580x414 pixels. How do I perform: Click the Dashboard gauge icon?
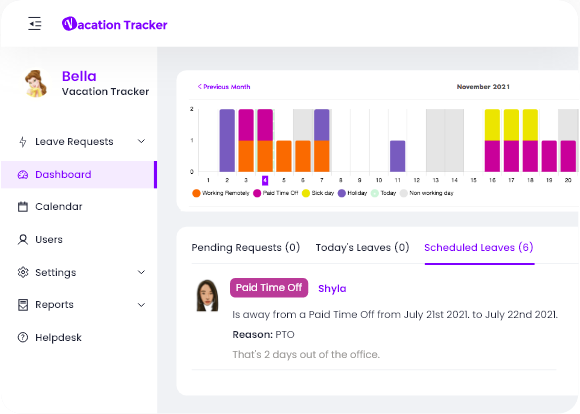[x=23, y=175]
